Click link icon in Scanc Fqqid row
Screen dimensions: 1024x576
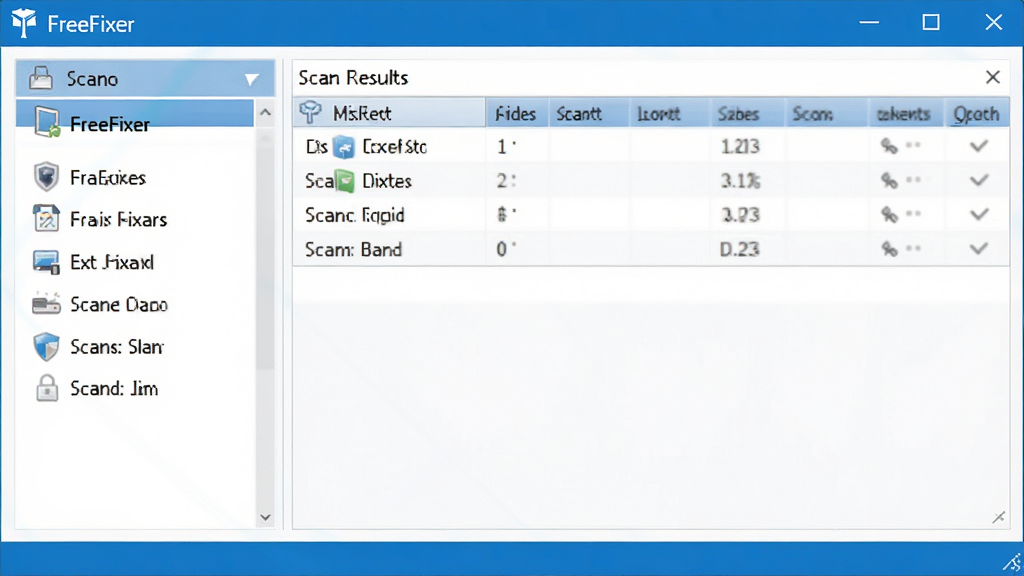[x=889, y=214]
